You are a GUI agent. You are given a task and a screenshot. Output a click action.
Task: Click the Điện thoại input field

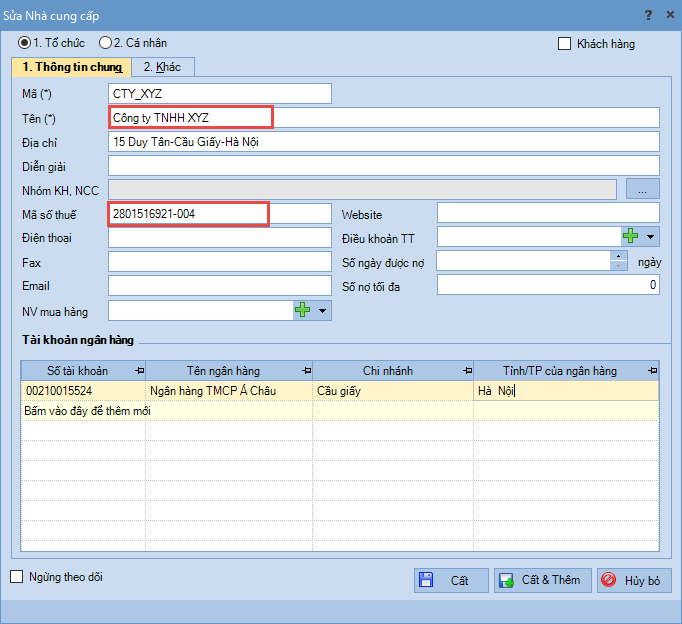(220, 237)
